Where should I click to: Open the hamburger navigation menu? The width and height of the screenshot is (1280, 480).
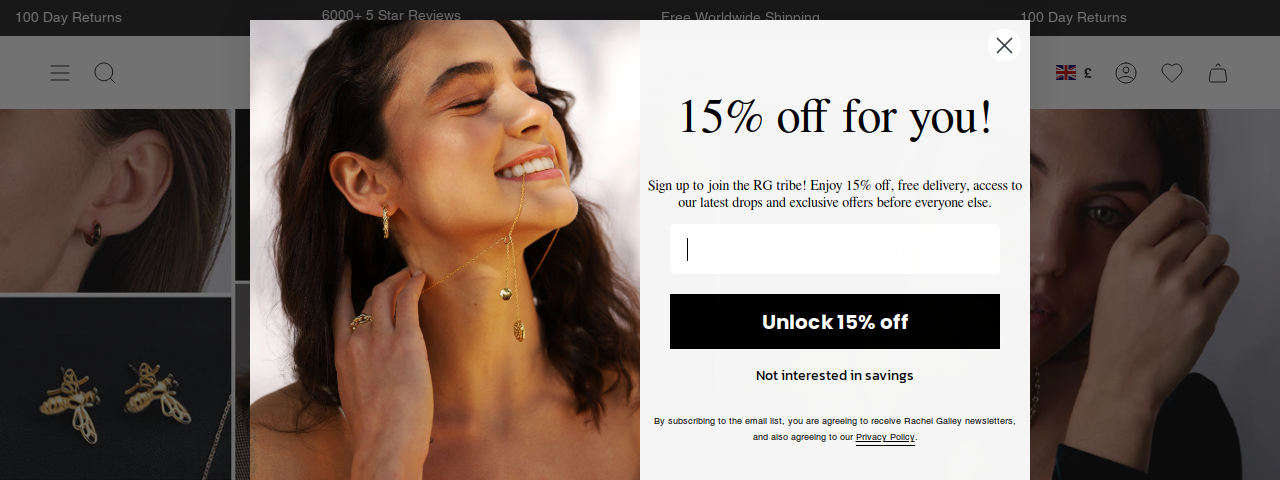click(60, 73)
